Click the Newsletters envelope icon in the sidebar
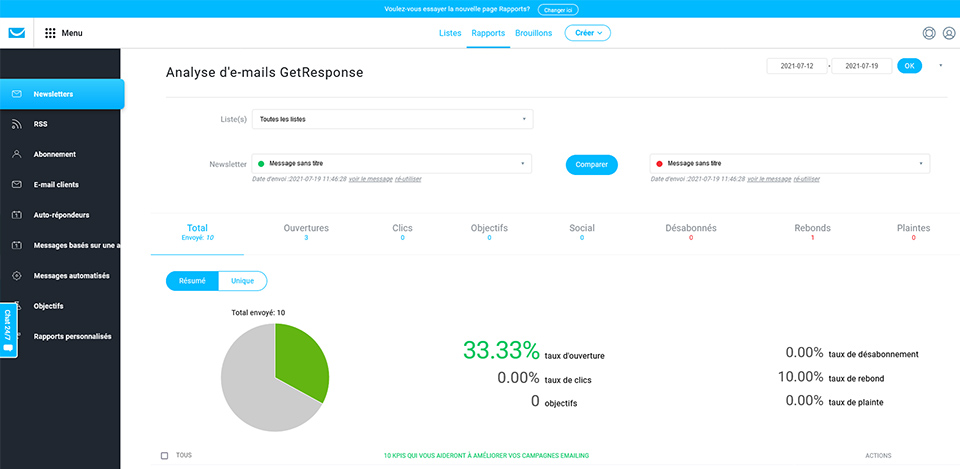The image size is (960, 469). 17,94
